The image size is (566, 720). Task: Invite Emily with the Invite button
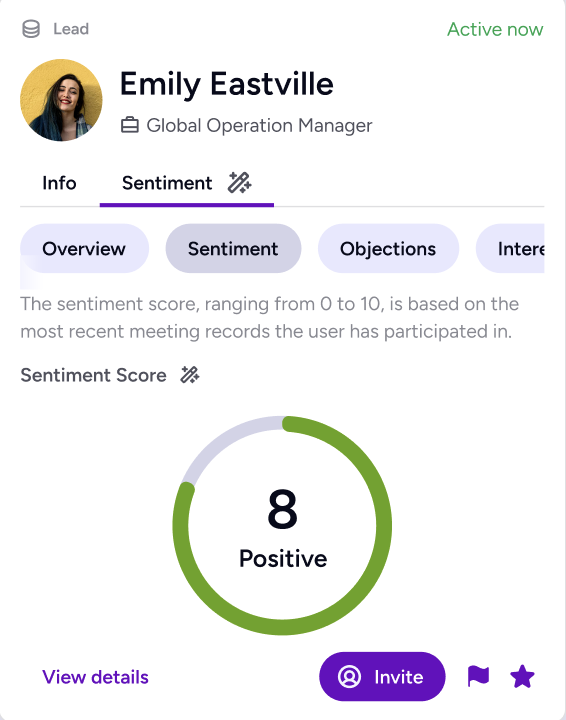click(382, 676)
